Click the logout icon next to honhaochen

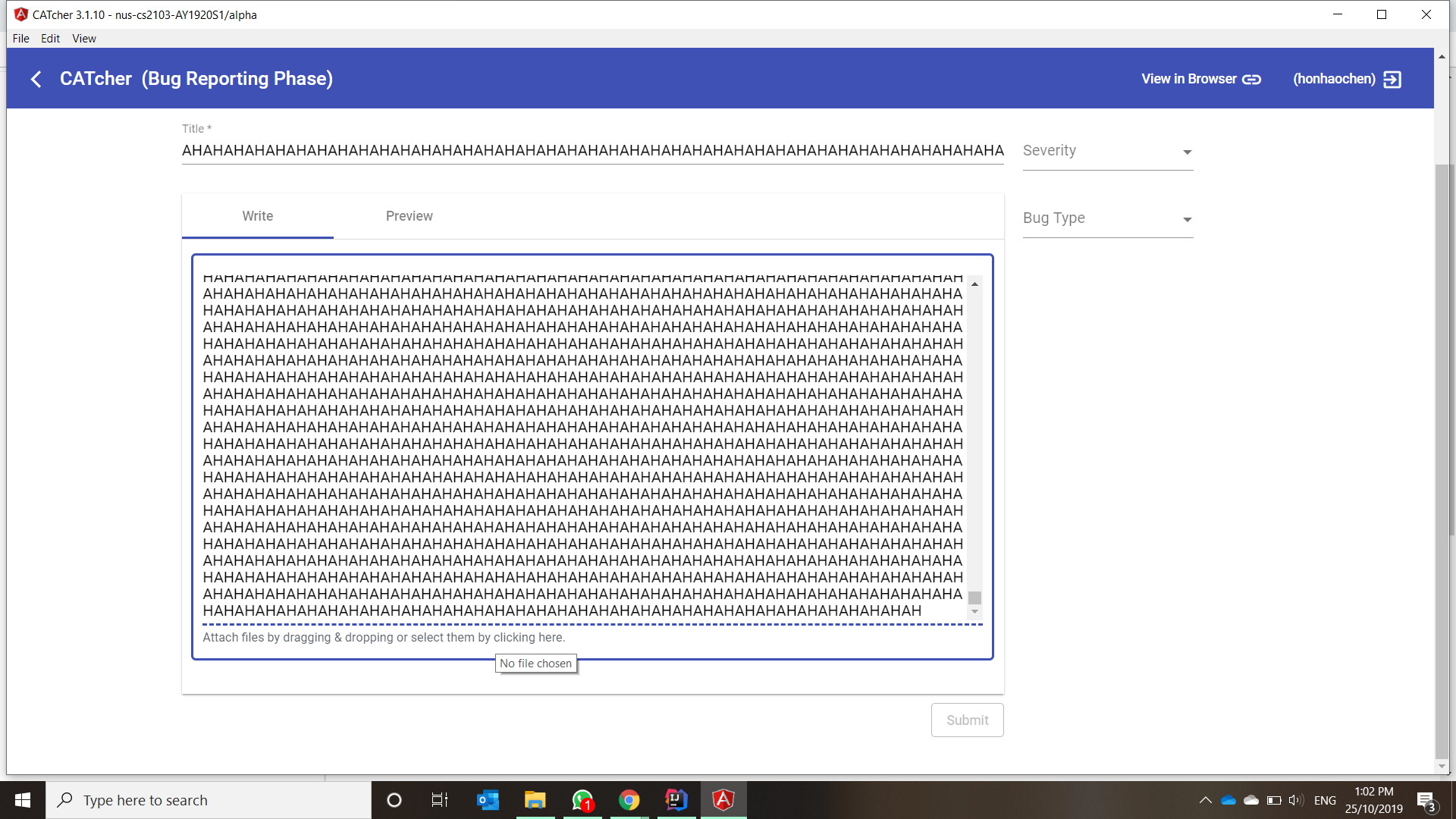click(x=1392, y=79)
